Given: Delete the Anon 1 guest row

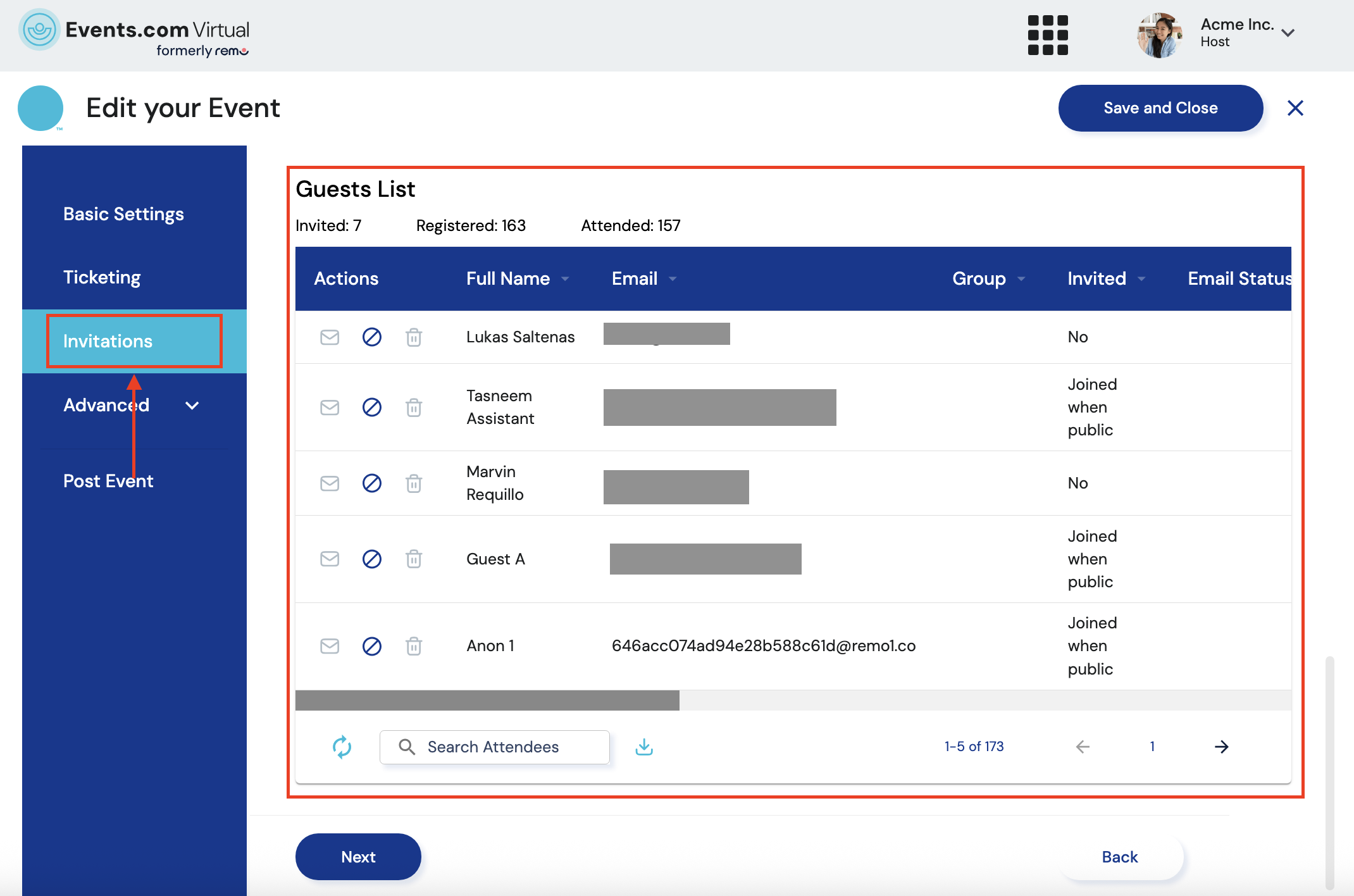Looking at the screenshot, I should (414, 646).
